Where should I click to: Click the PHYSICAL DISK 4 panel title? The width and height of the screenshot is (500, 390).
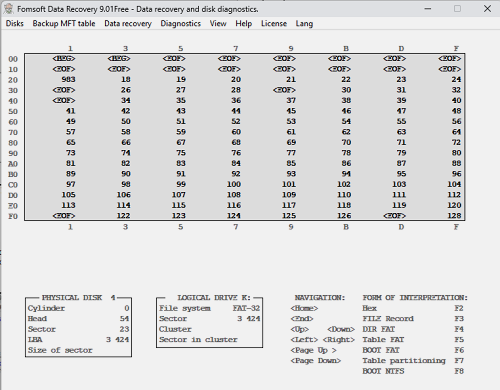coord(78,298)
